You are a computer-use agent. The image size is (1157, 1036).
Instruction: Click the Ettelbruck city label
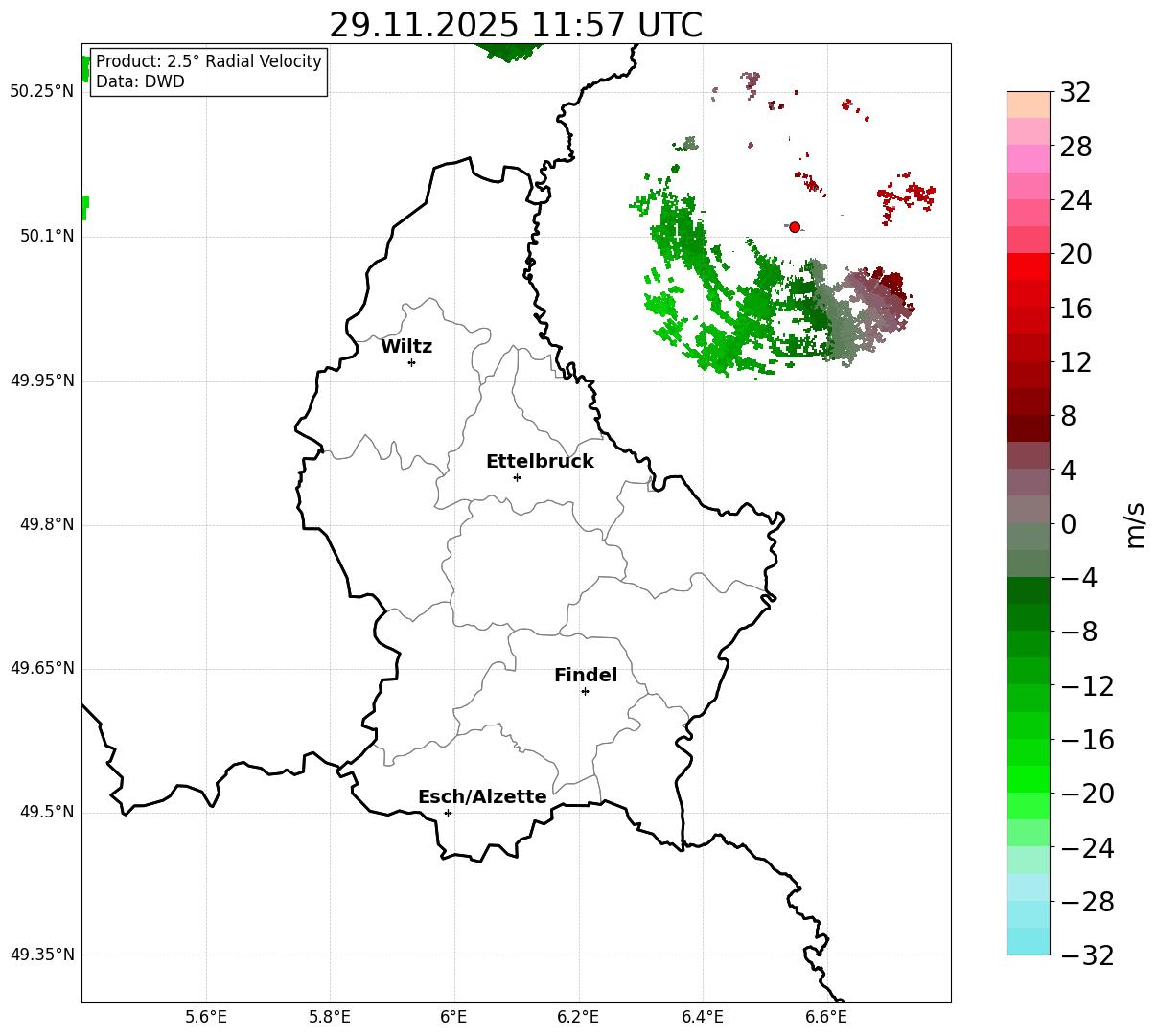coord(540,462)
